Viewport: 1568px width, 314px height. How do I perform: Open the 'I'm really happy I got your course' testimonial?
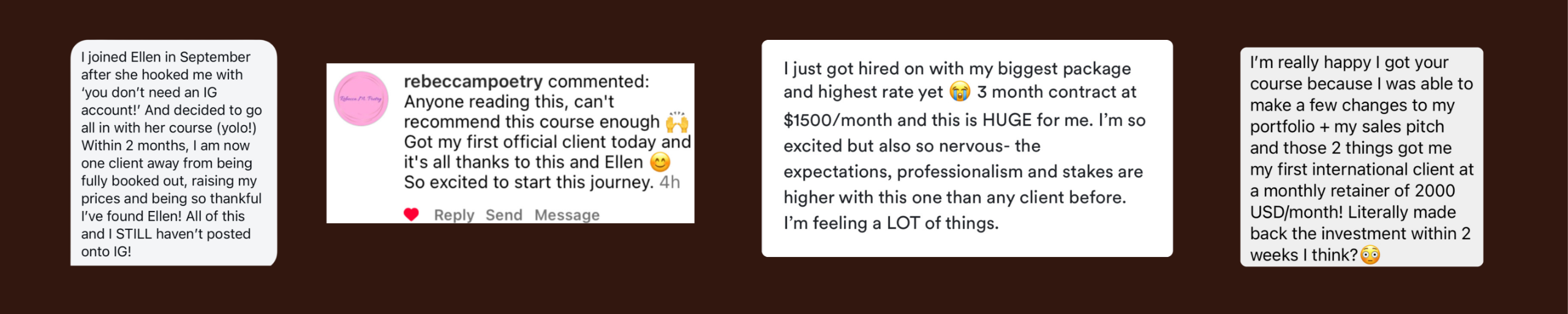pos(1361,158)
